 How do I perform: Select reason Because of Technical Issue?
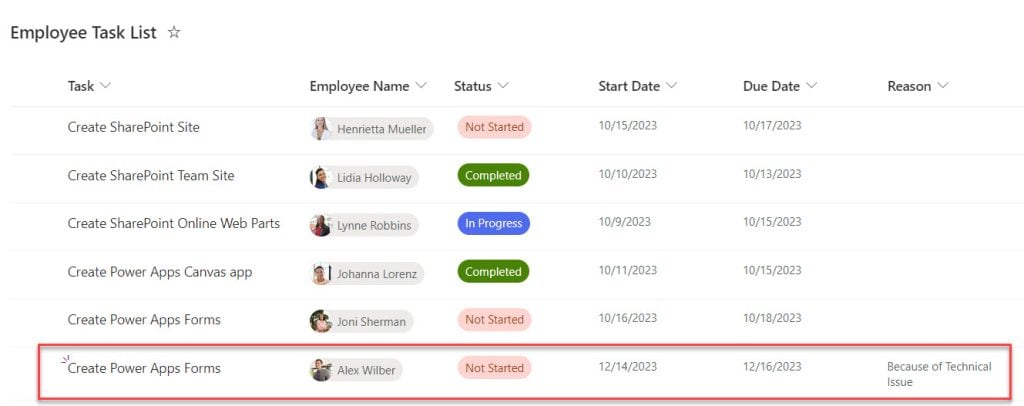[939, 374]
